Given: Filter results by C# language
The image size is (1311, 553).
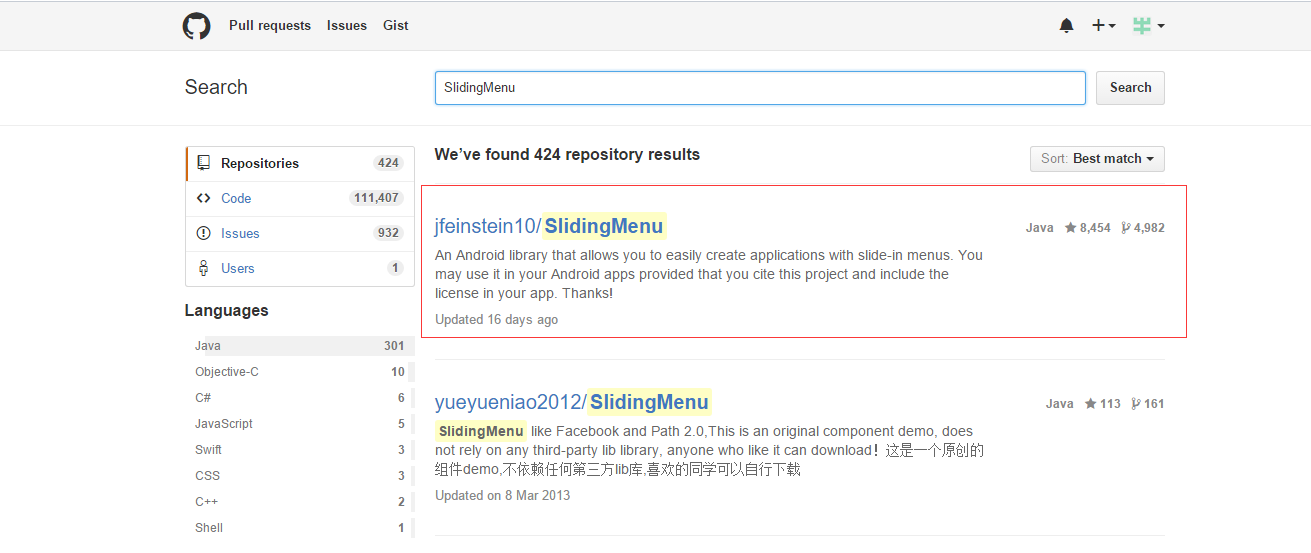Looking at the screenshot, I should tap(300, 398).
